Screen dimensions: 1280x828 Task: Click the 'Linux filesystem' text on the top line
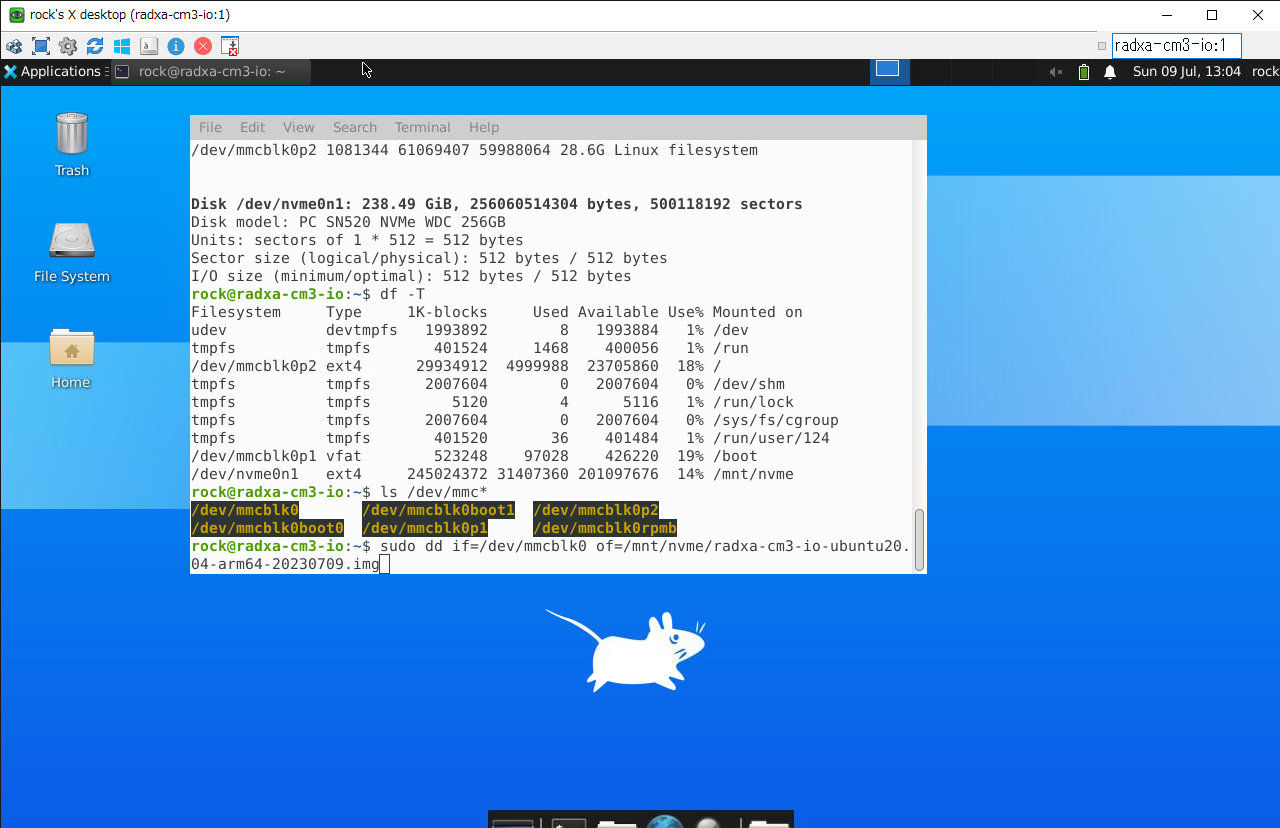tap(686, 150)
